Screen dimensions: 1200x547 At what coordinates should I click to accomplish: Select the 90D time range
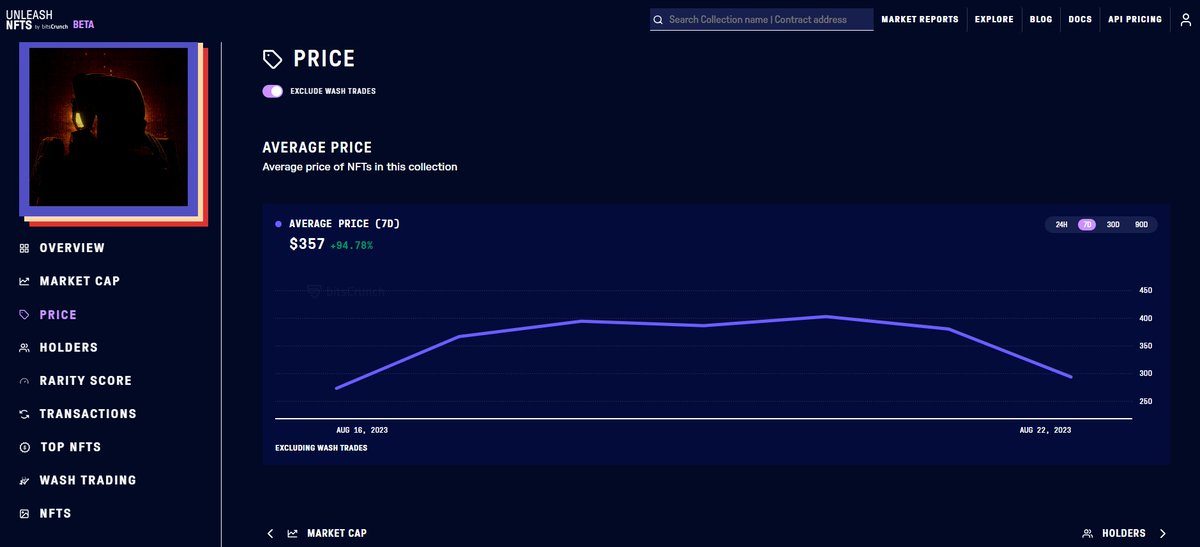pyautogui.click(x=1141, y=225)
